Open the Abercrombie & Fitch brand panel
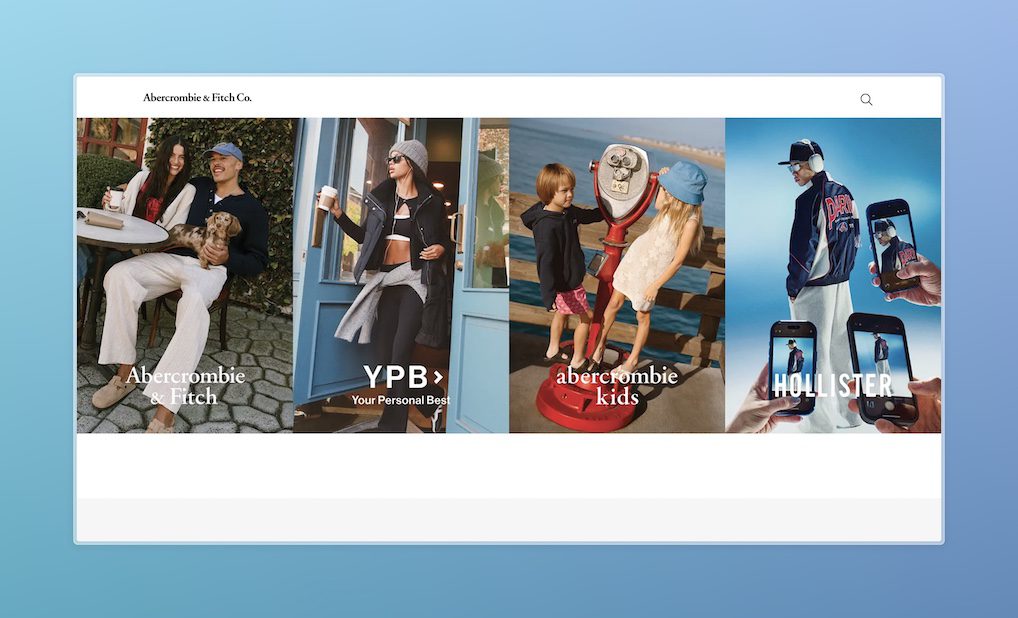This screenshot has width=1018, height=618. (x=185, y=275)
